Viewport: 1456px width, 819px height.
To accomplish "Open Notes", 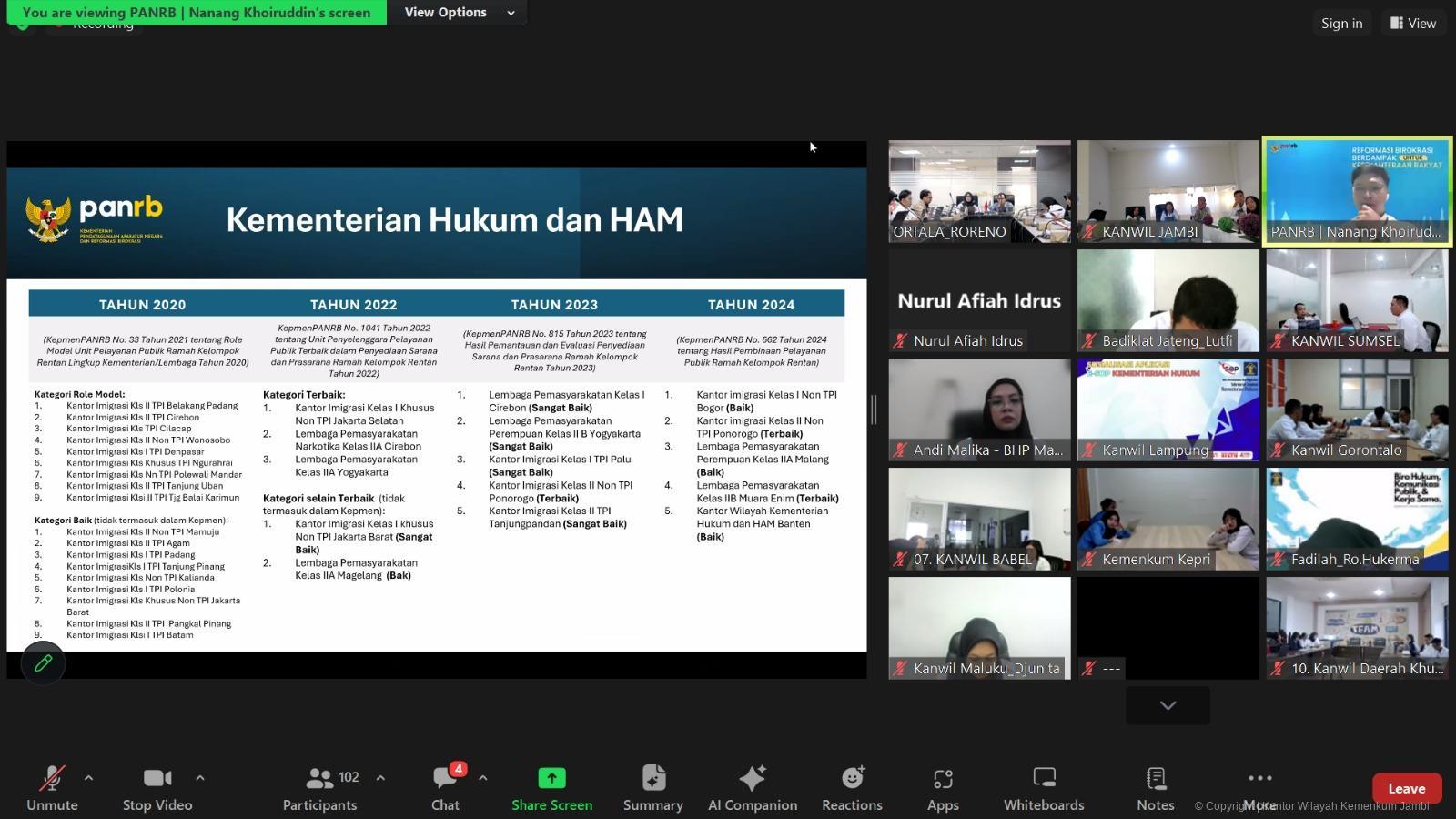I will [1156, 788].
